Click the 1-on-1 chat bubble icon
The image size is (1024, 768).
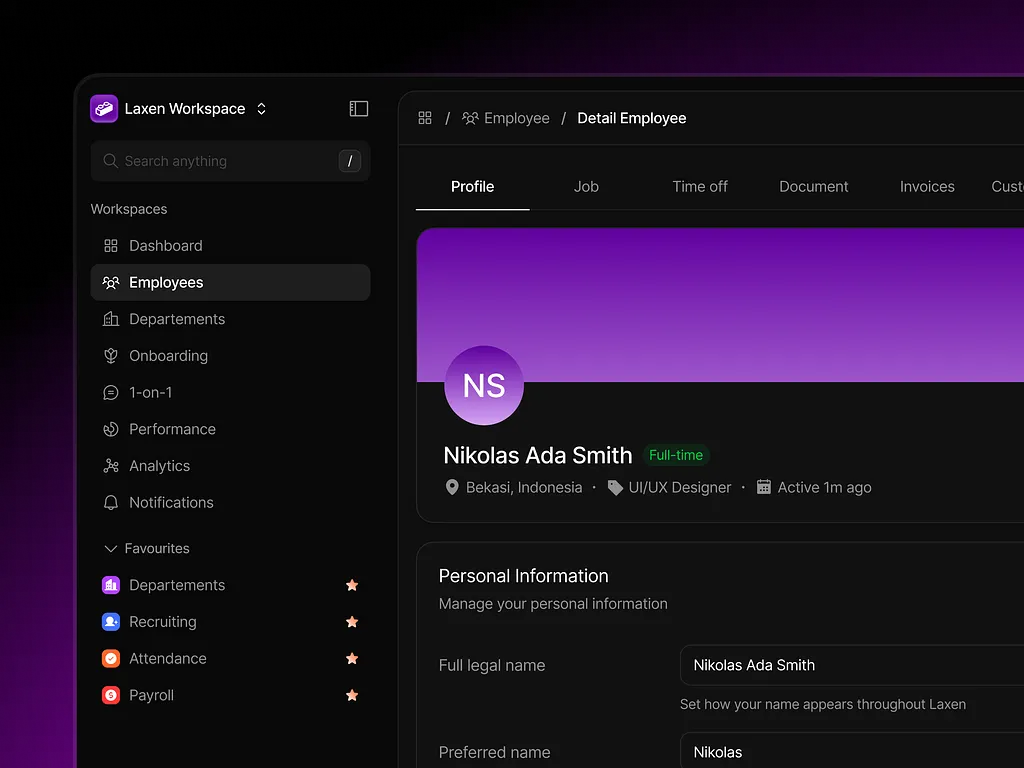tap(111, 392)
